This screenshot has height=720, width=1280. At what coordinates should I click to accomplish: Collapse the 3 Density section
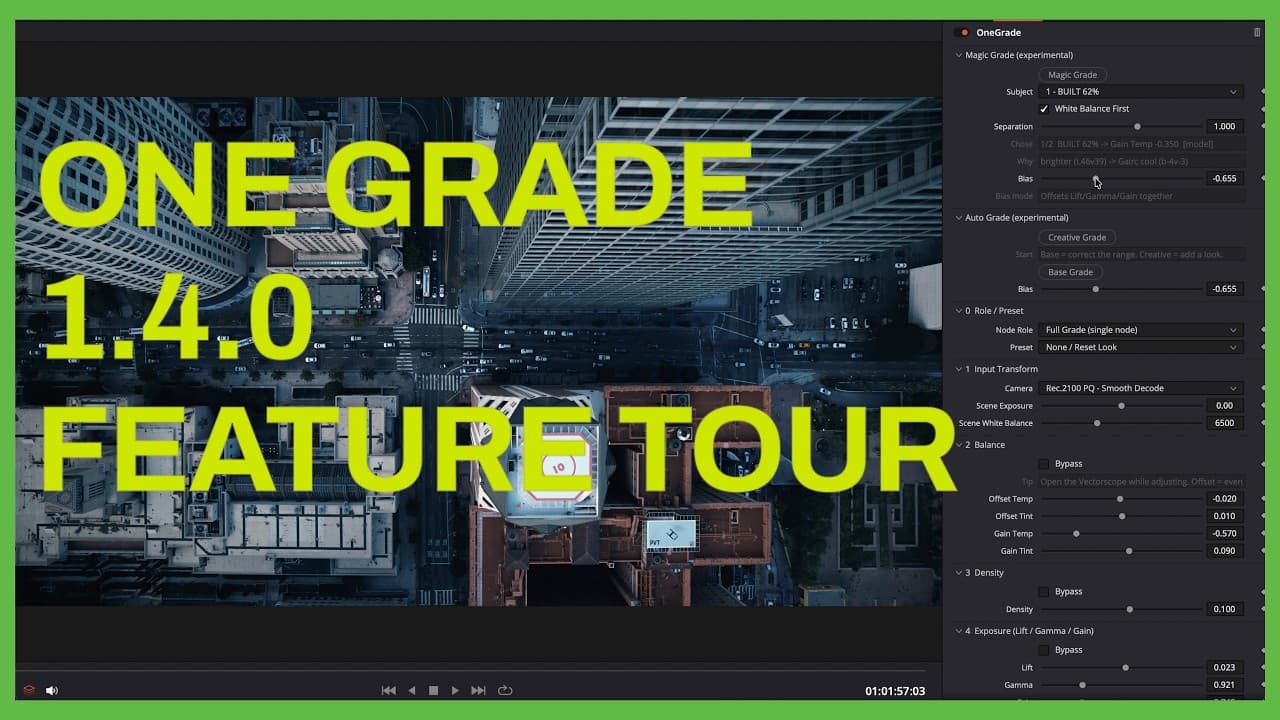pyautogui.click(x=958, y=573)
